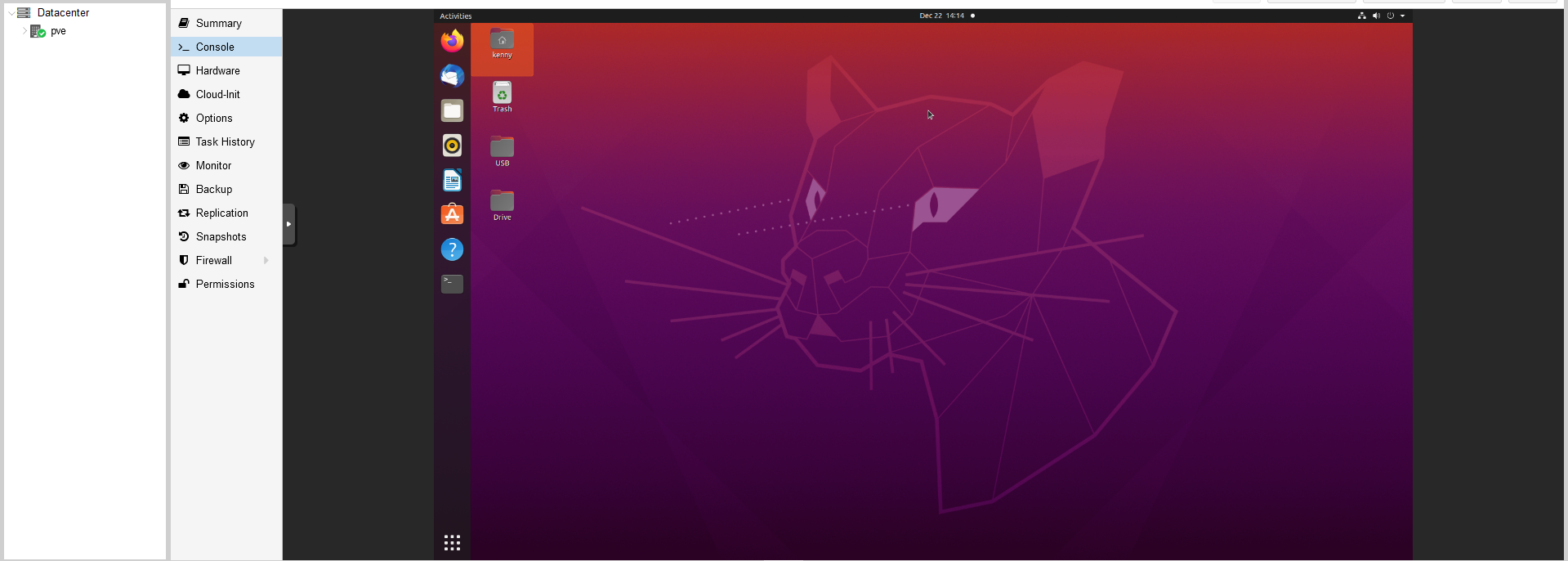The width and height of the screenshot is (1568, 561).
Task: Open the system menu power dropdown
Action: point(1402,16)
